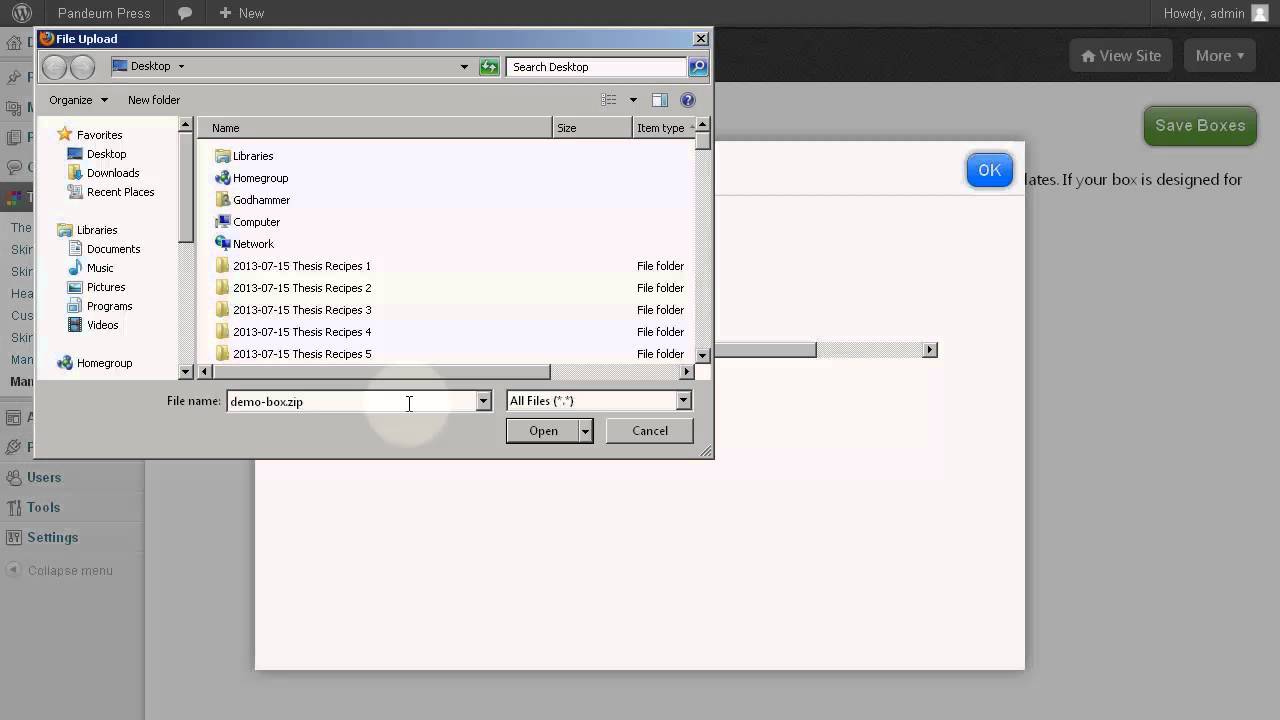
Task: Sort files by the Name column
Action: pyautogui.click(x=375, y=128)
